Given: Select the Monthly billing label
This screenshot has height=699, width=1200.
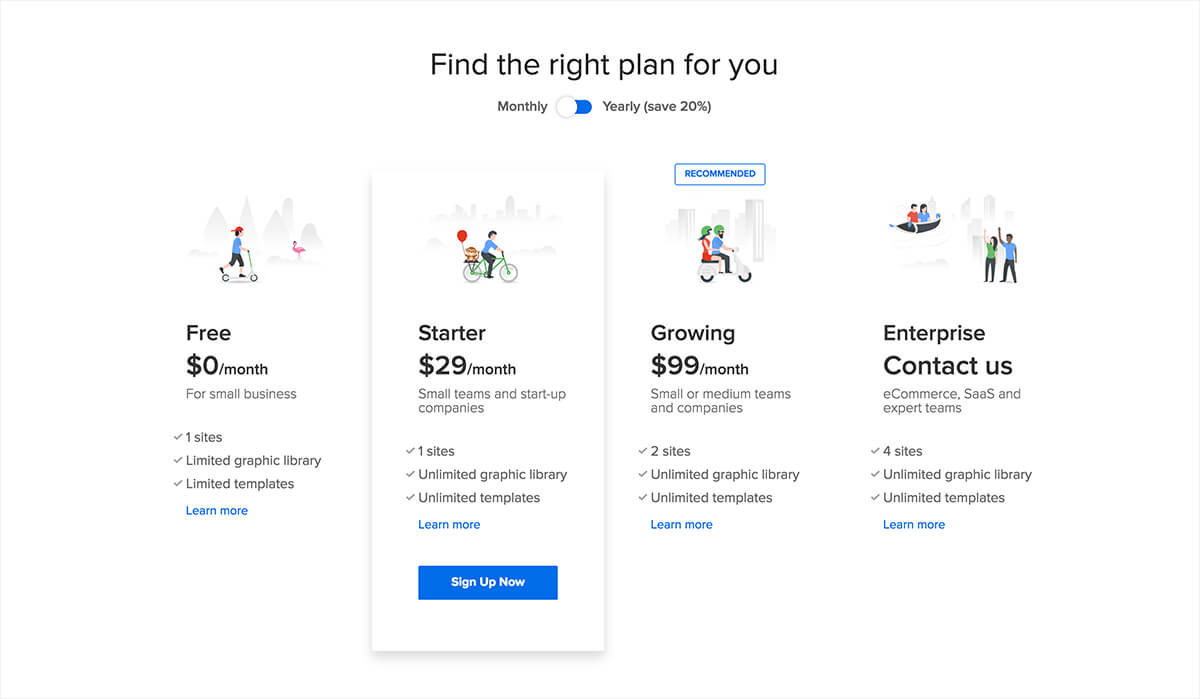Looking at the screenshot, I should [x=522, y=107].
